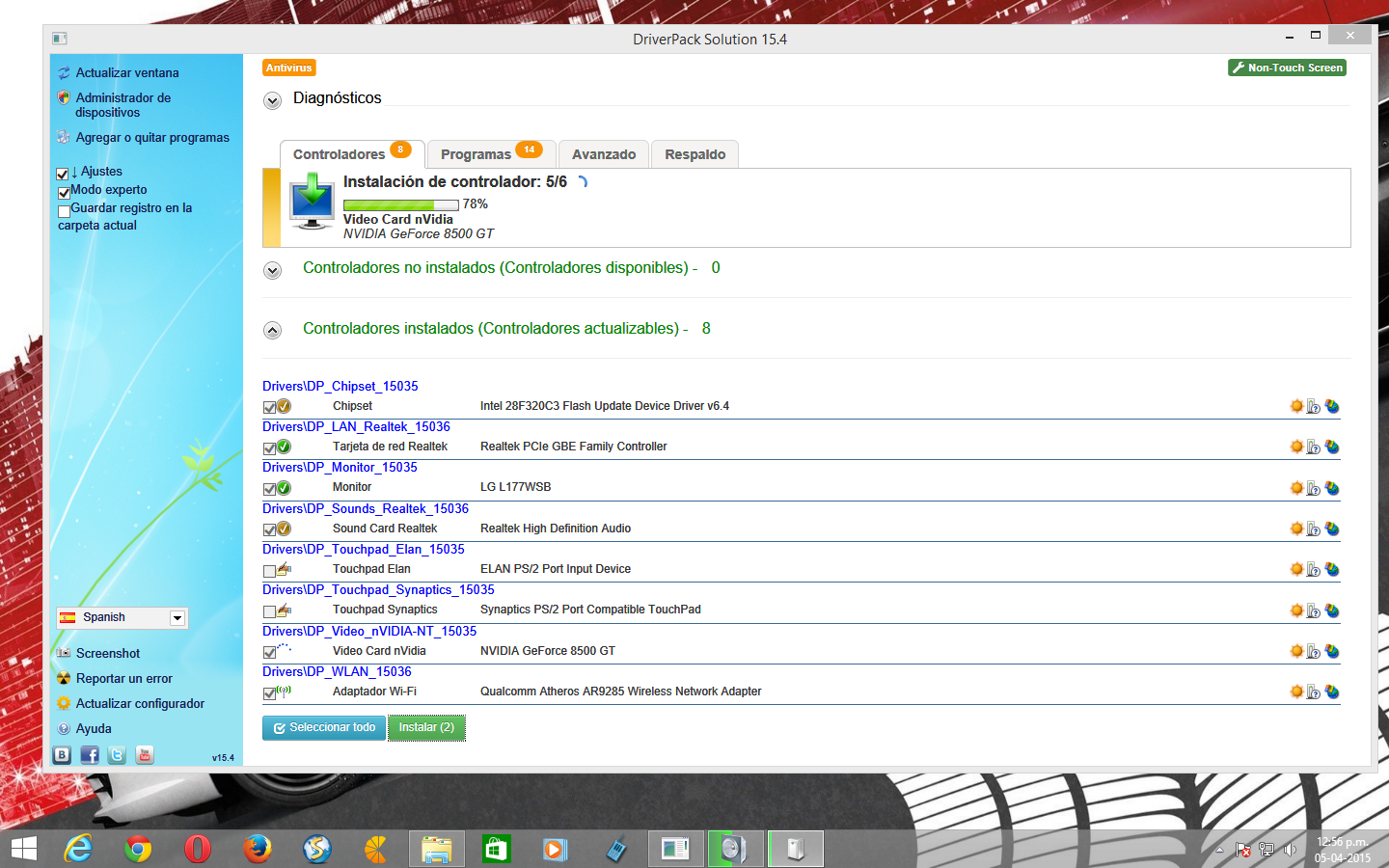The height and width of the screenshot is (868, 1389).
Task: Click the sun icon in Chipset row
Action: [1296, 406]
